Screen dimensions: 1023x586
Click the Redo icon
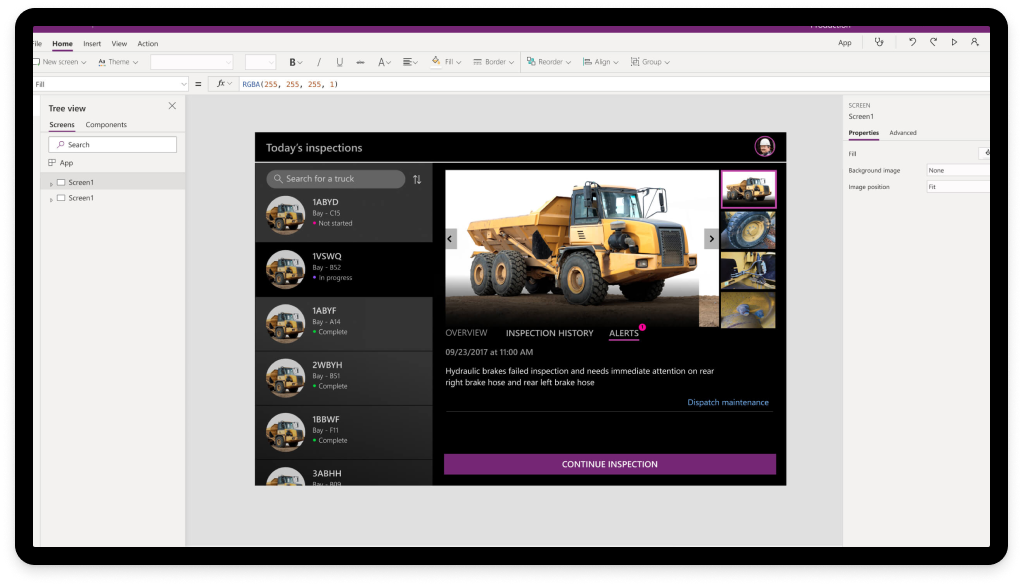[x=934, y=42]
